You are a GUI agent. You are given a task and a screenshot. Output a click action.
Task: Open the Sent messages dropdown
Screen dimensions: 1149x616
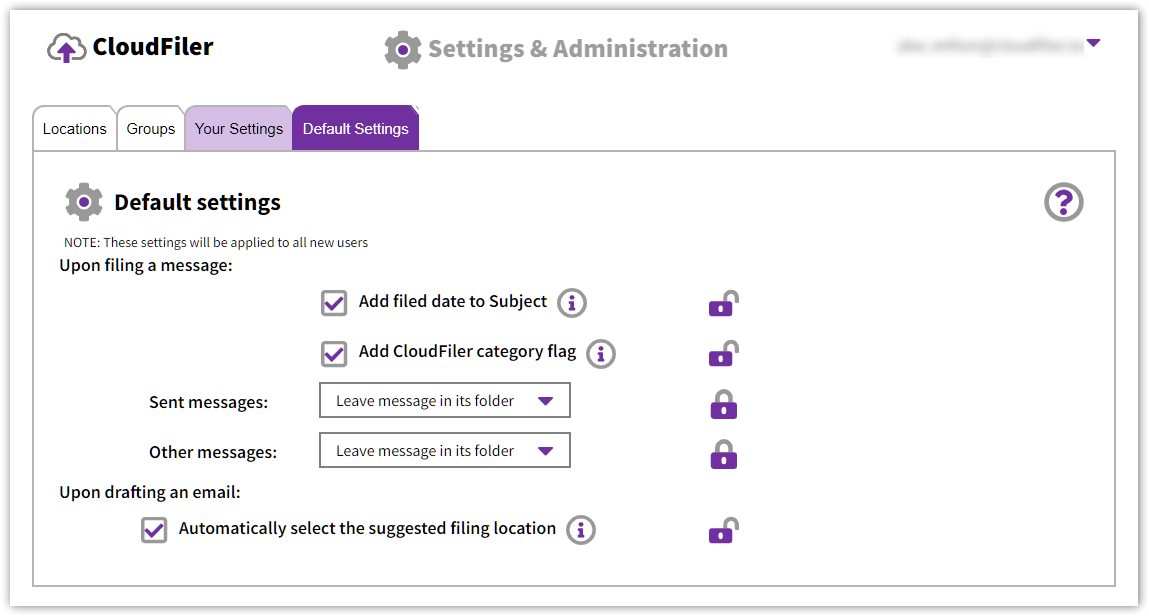445,401
